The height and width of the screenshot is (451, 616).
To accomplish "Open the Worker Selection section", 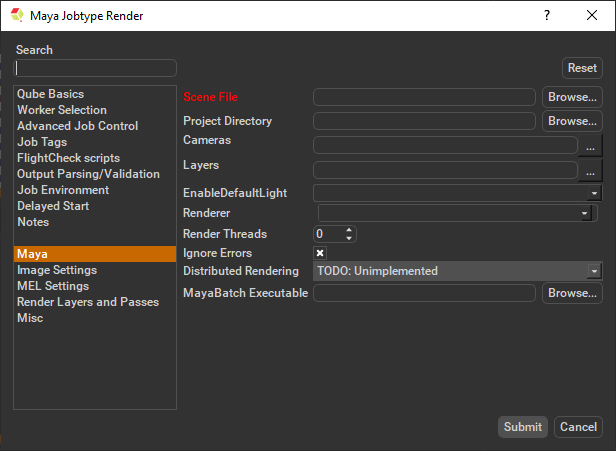I will [x=62, y=110].
